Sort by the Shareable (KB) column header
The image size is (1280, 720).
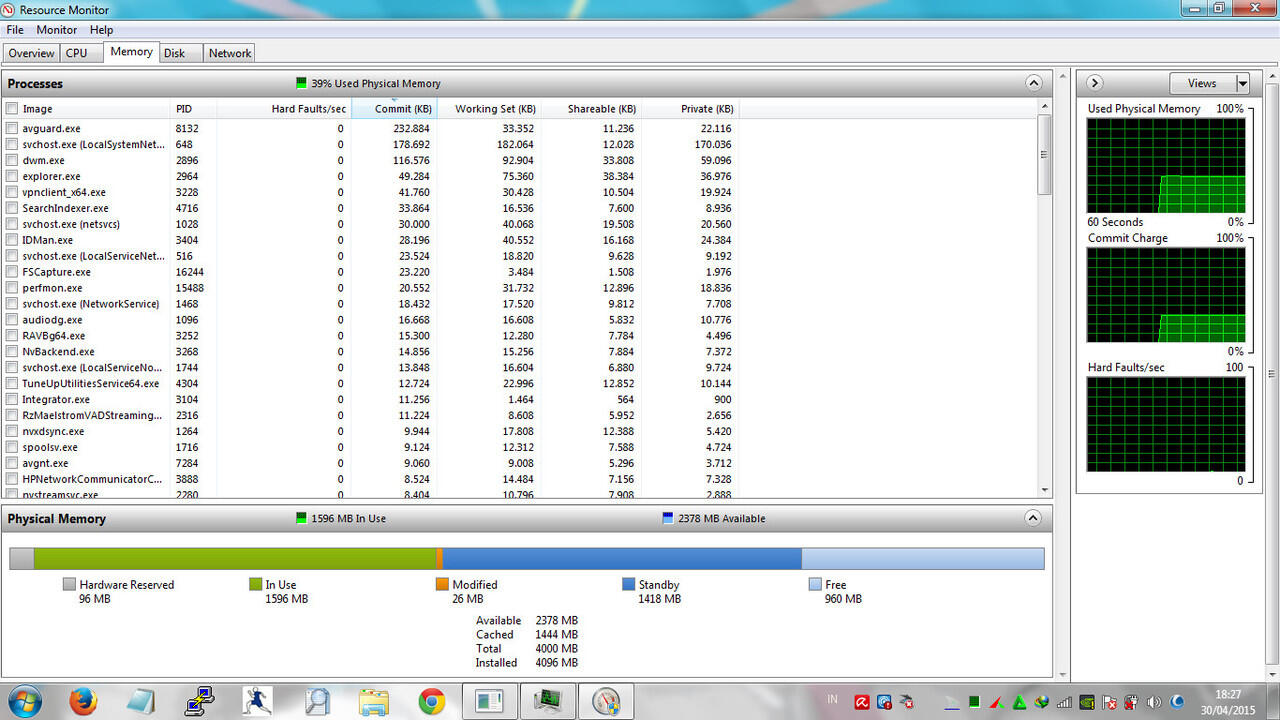coord(590,109)
